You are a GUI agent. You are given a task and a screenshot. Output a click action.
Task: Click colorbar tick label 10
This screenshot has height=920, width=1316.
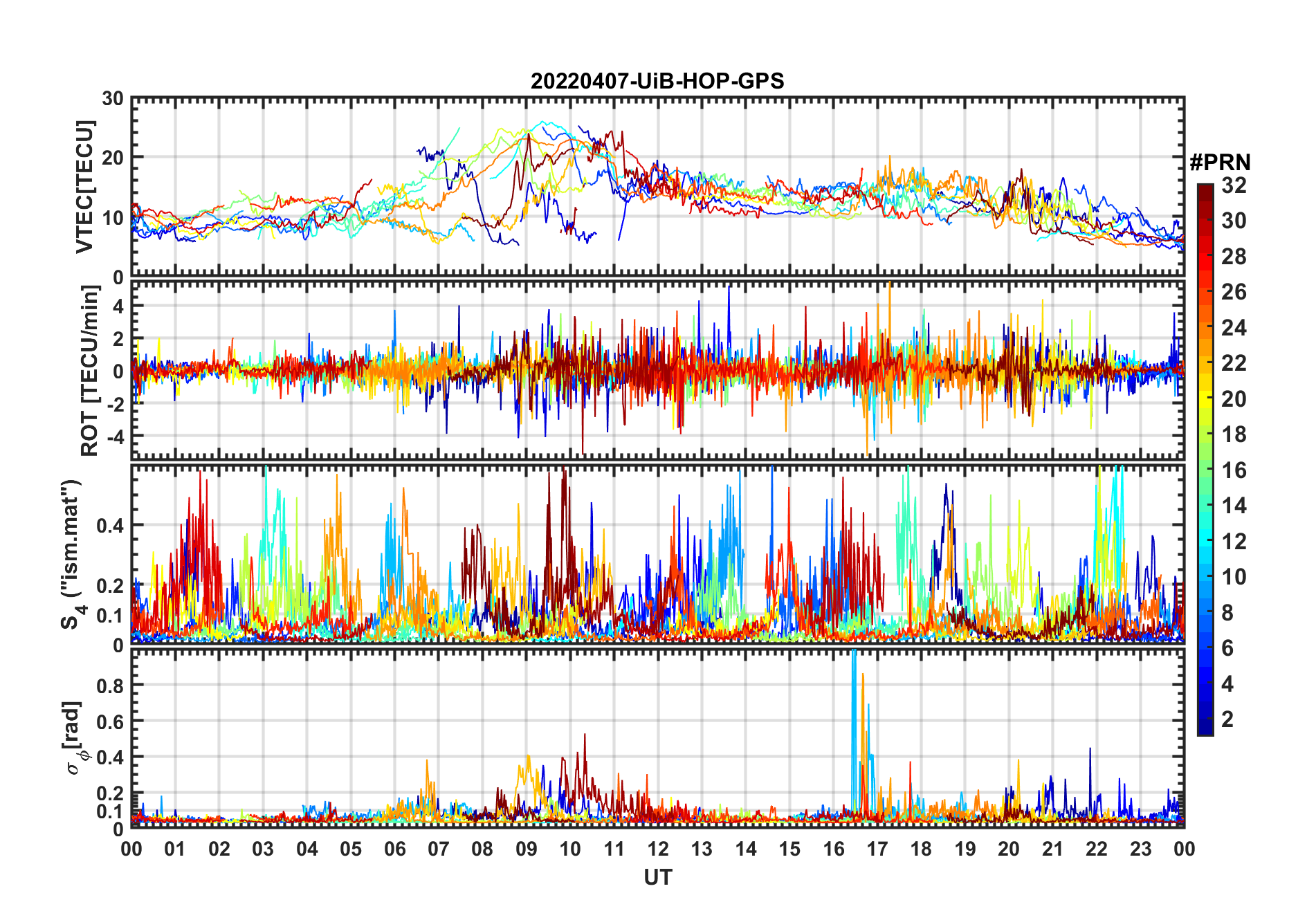click(x=1233, y=577)
